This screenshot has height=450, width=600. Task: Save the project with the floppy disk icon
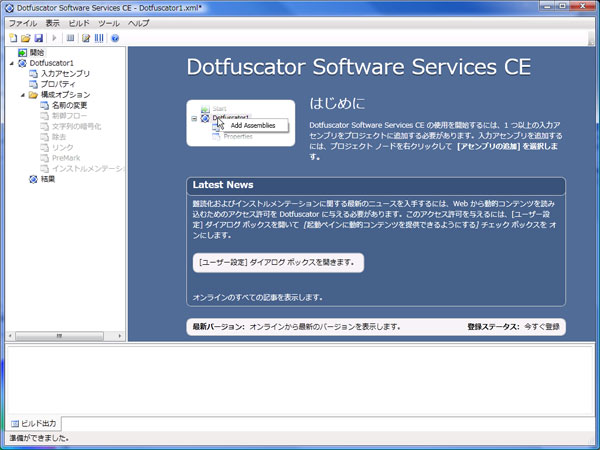tap(38, 38)
